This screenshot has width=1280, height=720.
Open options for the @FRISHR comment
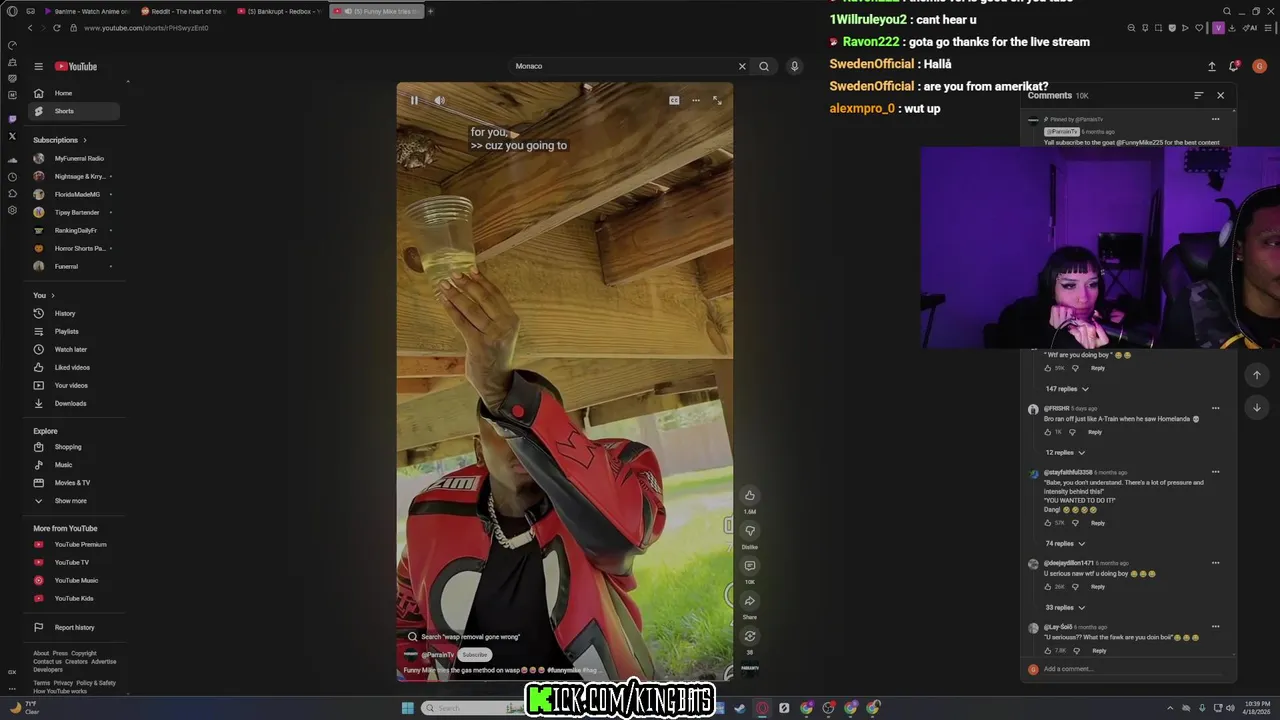[1215, 408]
